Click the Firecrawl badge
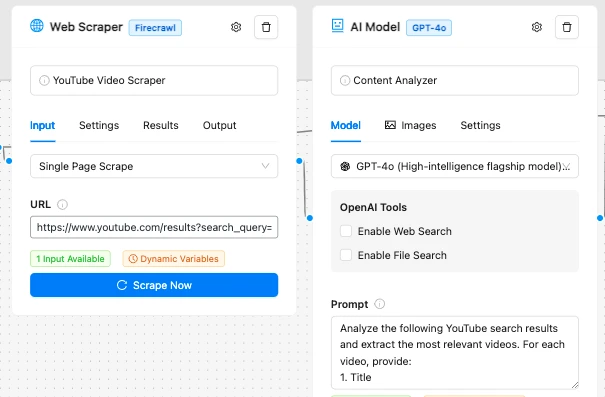This screenshot has width=605, height=397. tap(155, 28)
